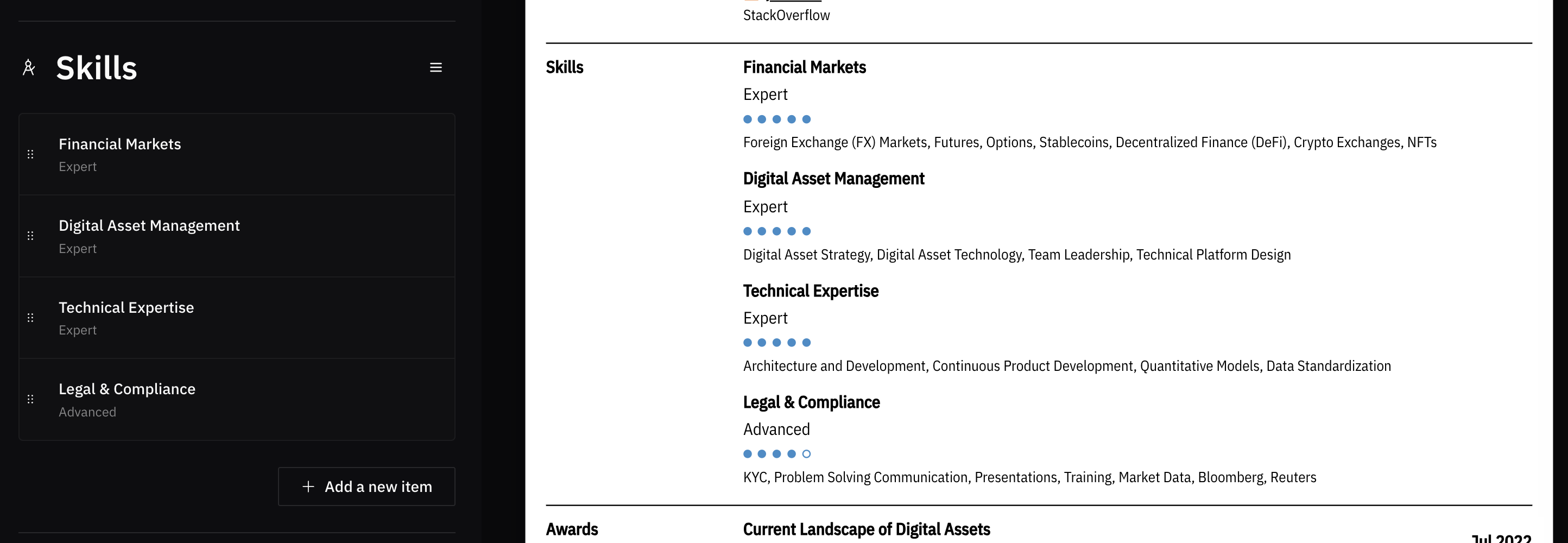Screen dimensions: 1568x543
Task: Select the Technical Expertise drag handle
Action: [x=30, y=318]
